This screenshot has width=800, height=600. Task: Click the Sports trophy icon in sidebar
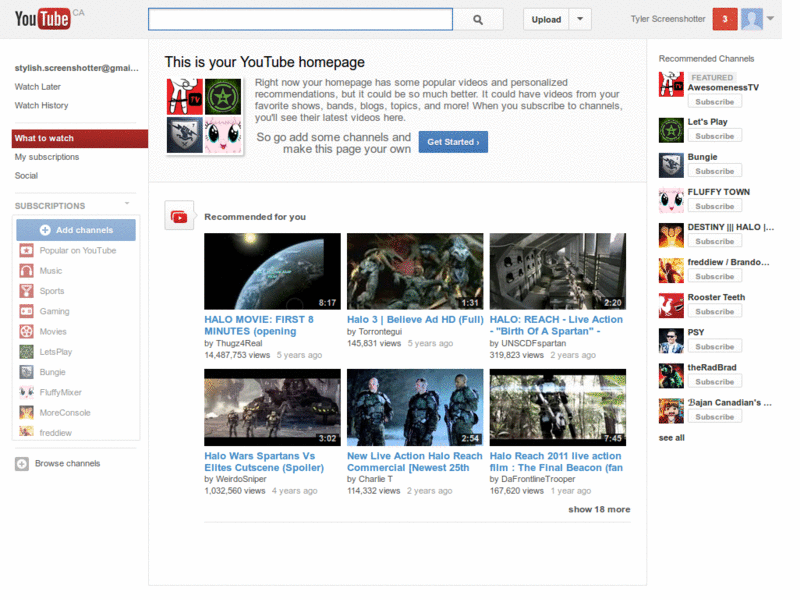(27, 291)
